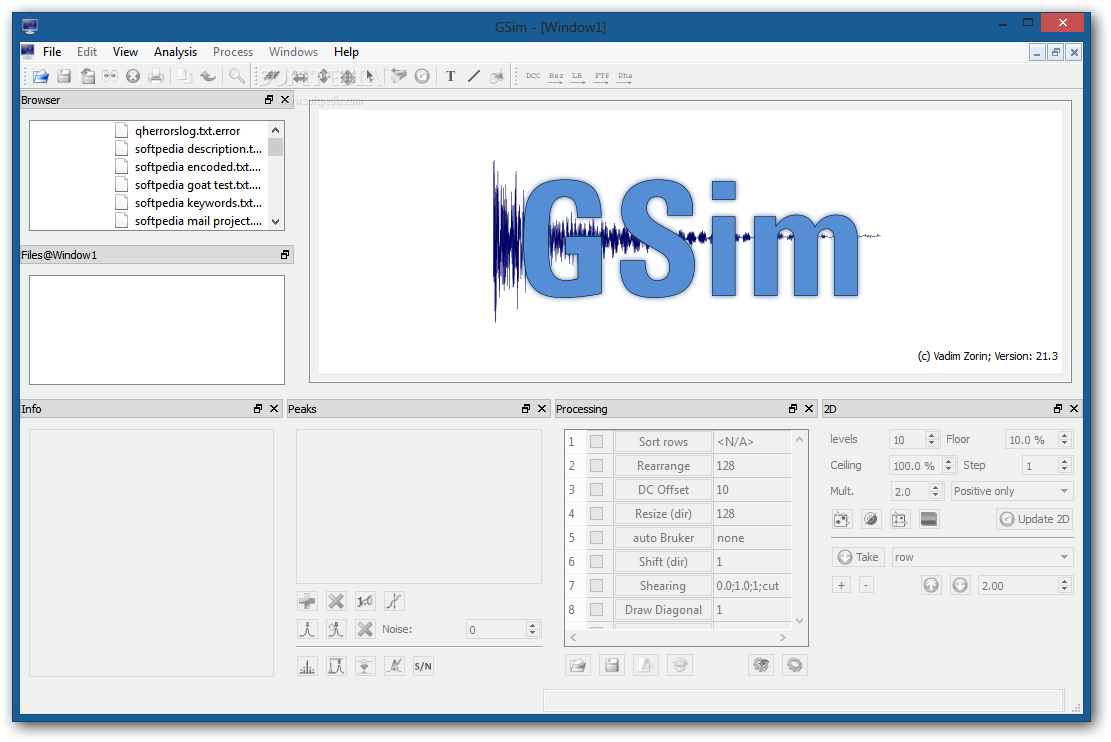The image size is (1111, 742).
Task: Click the Print toolbar icon
Action: pyautogui.click(x=156, y=76)
